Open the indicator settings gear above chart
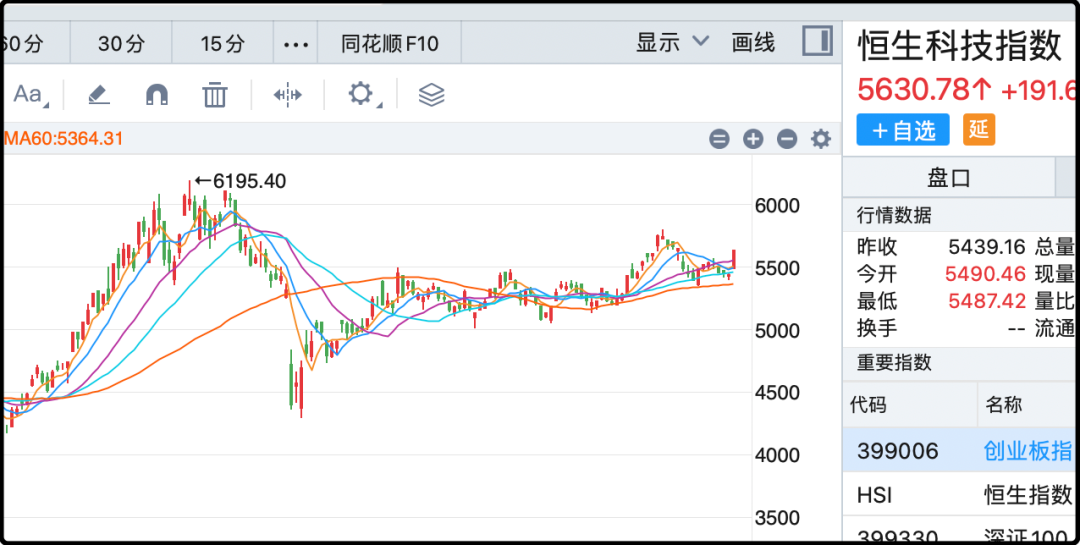The width and height of the screenshot is (1080, 545). coord(820,139)
